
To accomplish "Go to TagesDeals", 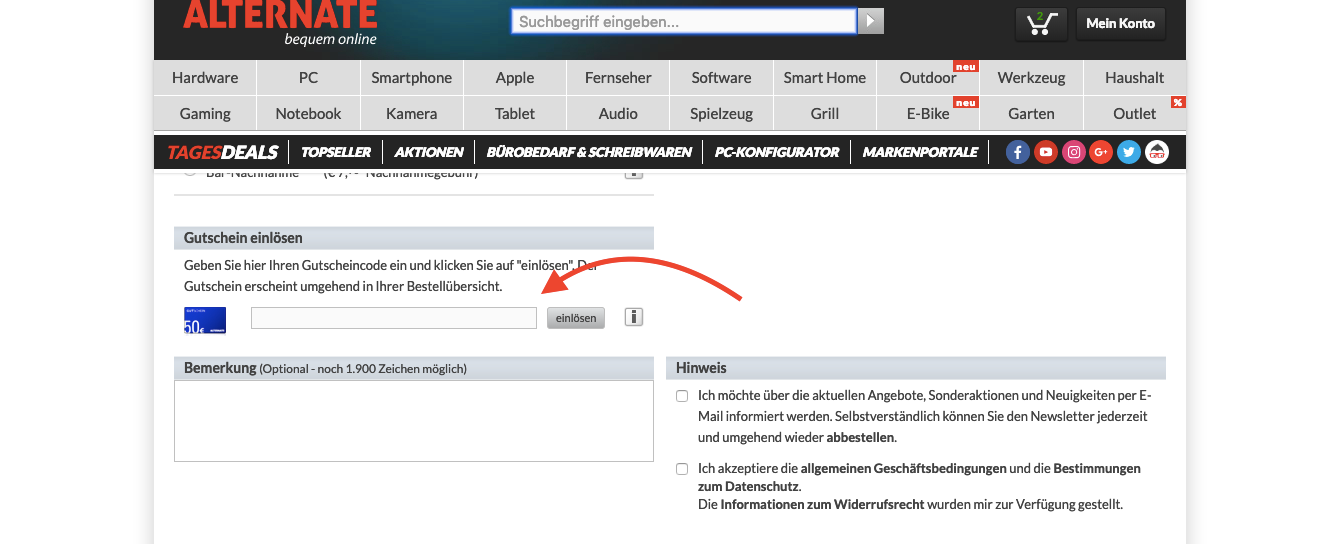I will (x=222, y=152).
